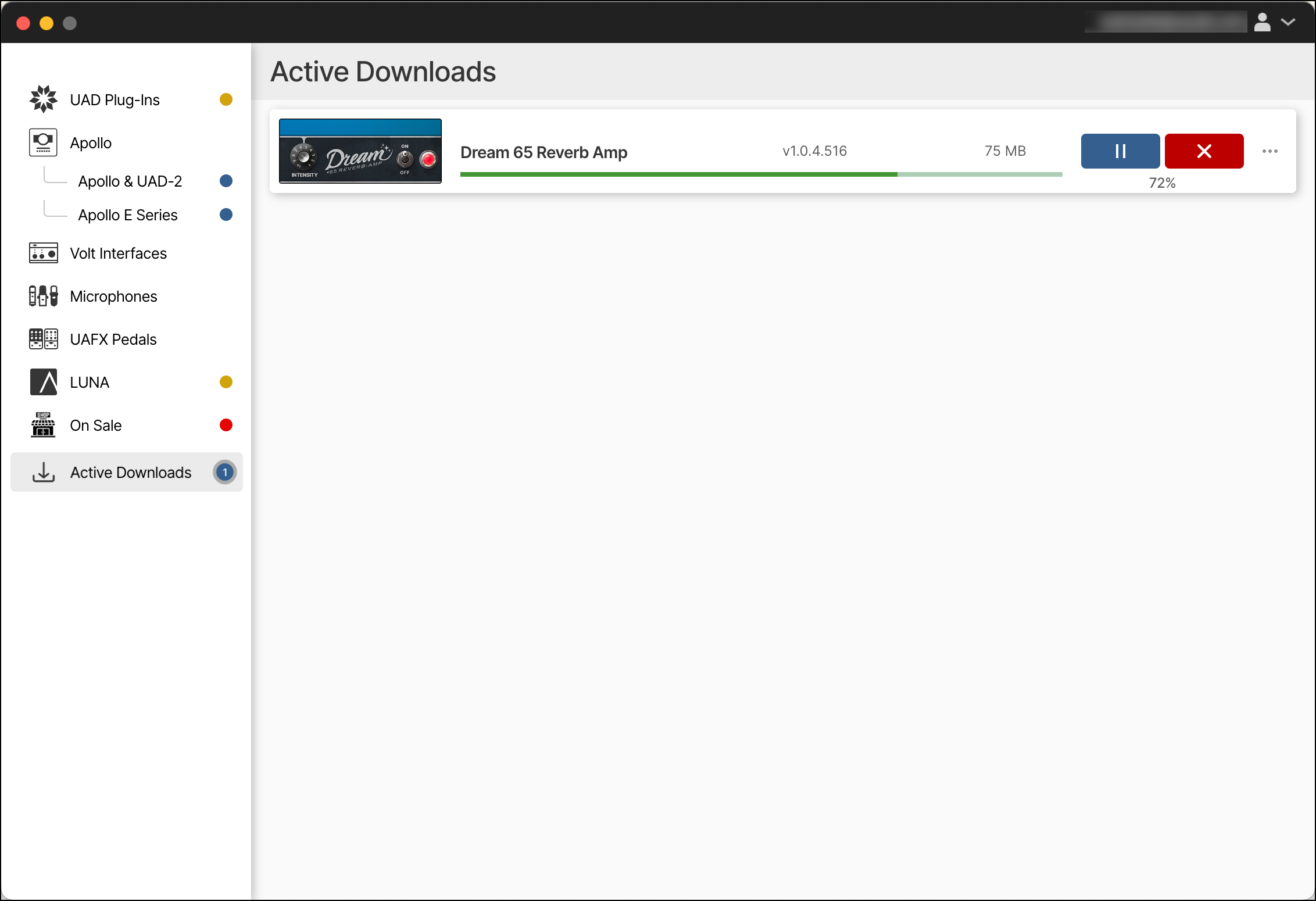The height and width of the screenshot is (901, 1316).
Task: Switch to the Active Downloads view
Action: 130,472
